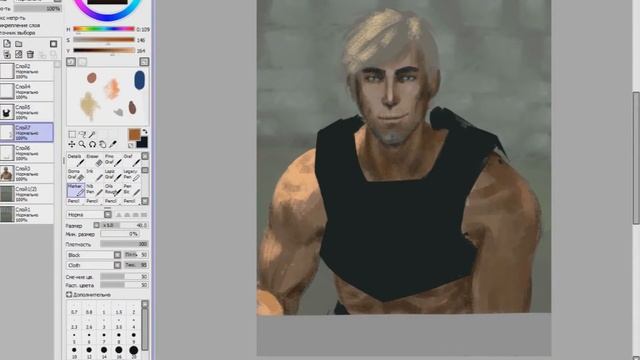Image resolution: width=640 pixels, height=360 pixels.
Task: Adjust the saturation S slider
Action: tap(104, 40)
